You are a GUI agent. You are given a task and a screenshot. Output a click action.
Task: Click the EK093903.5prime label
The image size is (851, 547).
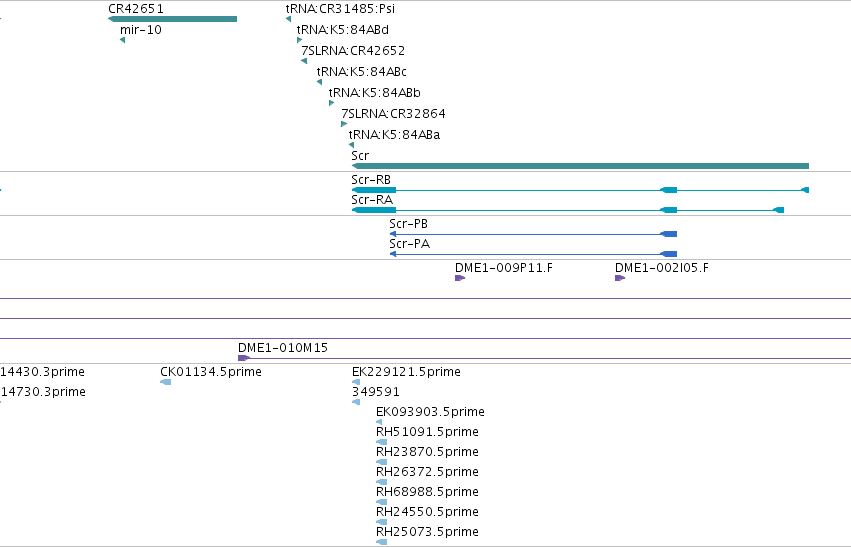(430, 412)
